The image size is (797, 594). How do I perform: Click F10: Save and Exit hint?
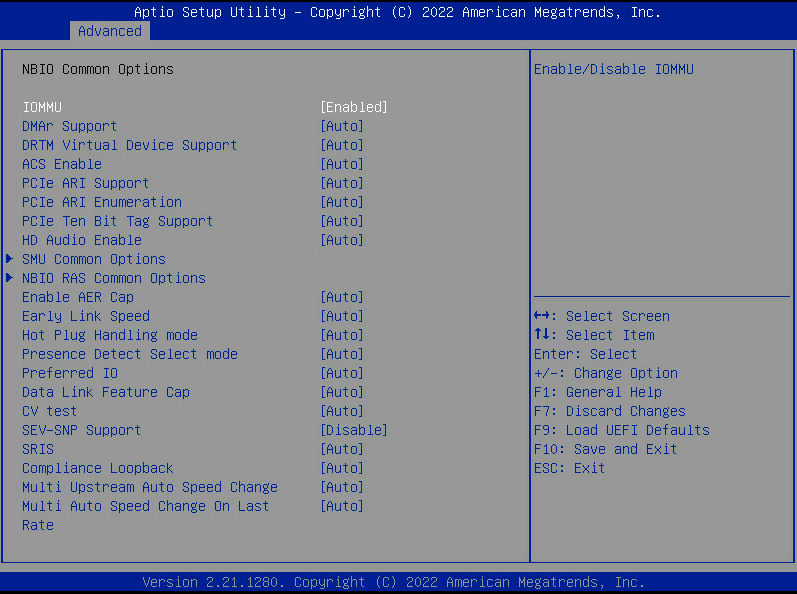605,449
